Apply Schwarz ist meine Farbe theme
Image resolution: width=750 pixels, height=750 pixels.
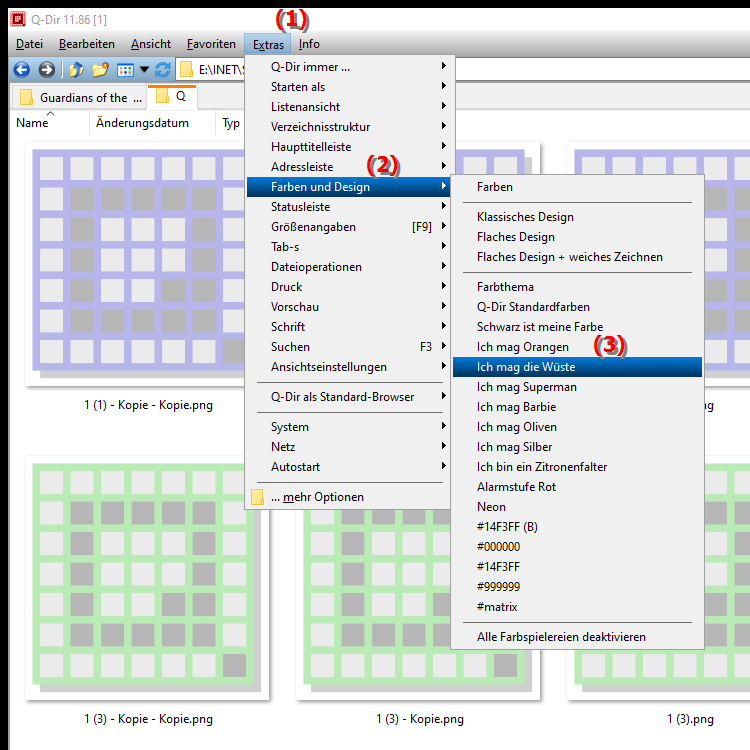point(577,327)
